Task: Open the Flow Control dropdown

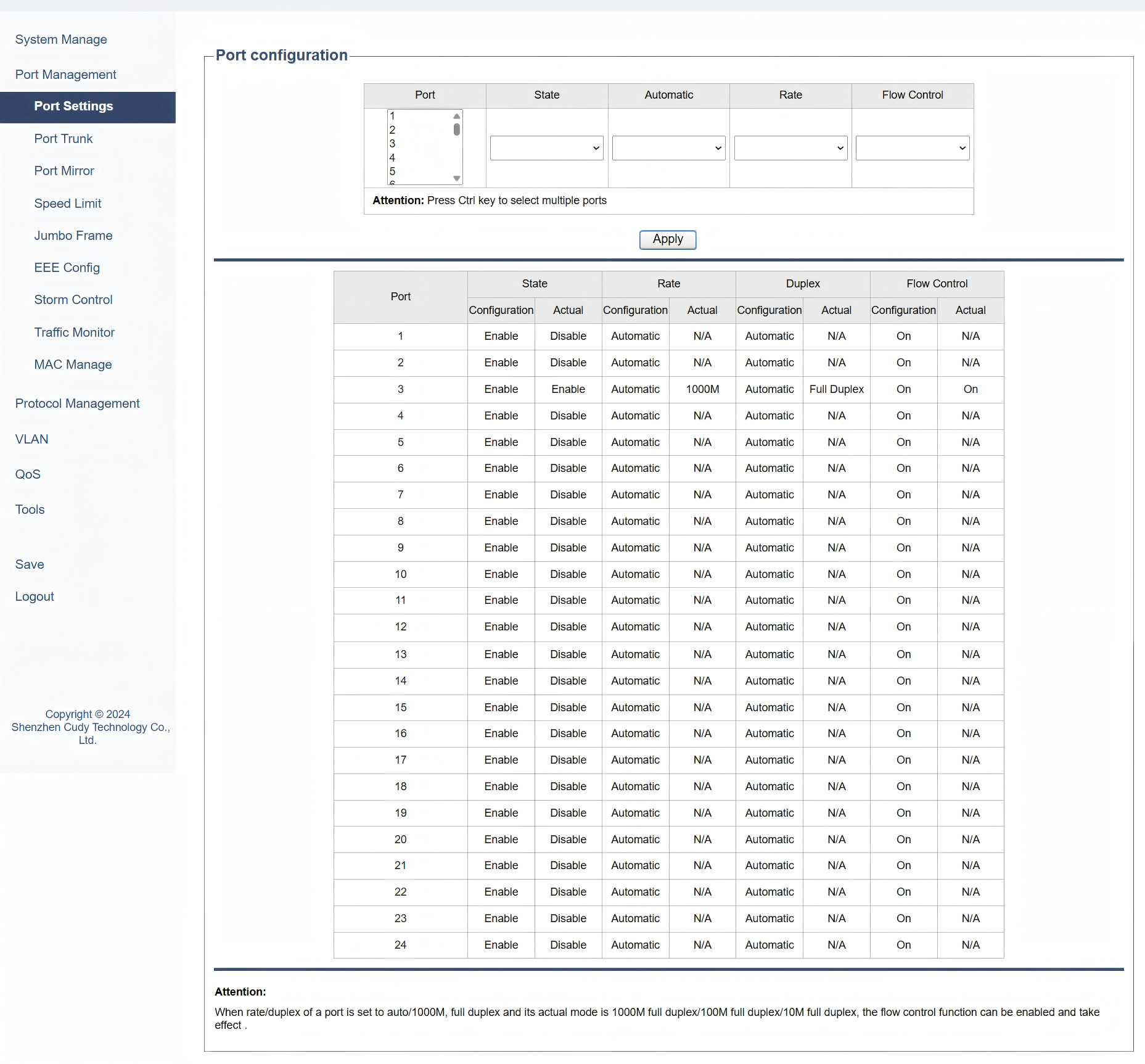Action: [913, 148]
